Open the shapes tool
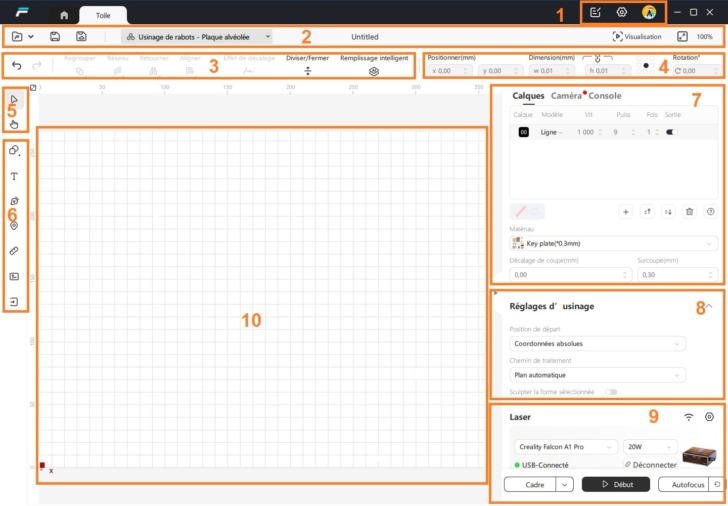This screenshot has width=728, height=506. point(14,150)
